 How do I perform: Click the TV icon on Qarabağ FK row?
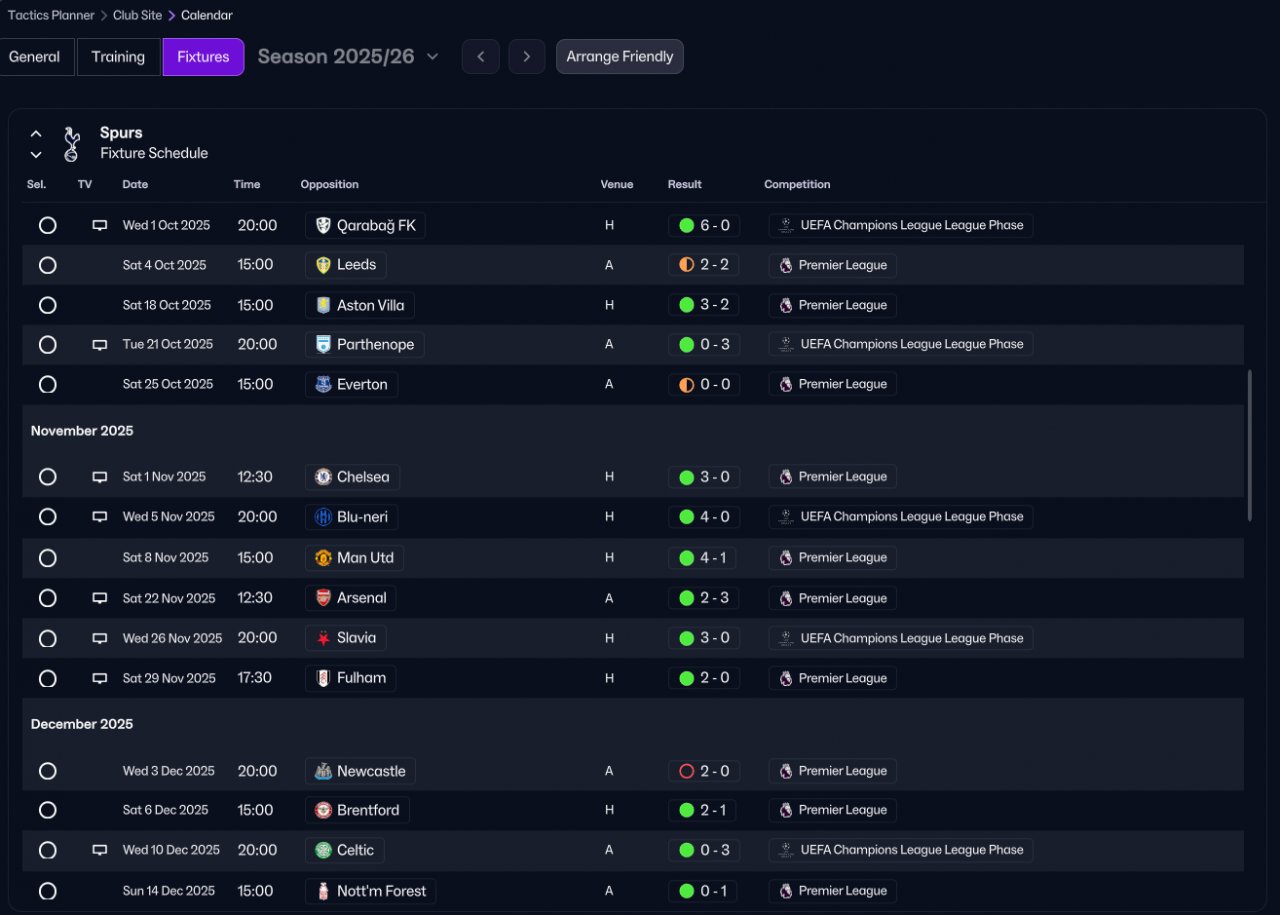[x=100, y=226]
